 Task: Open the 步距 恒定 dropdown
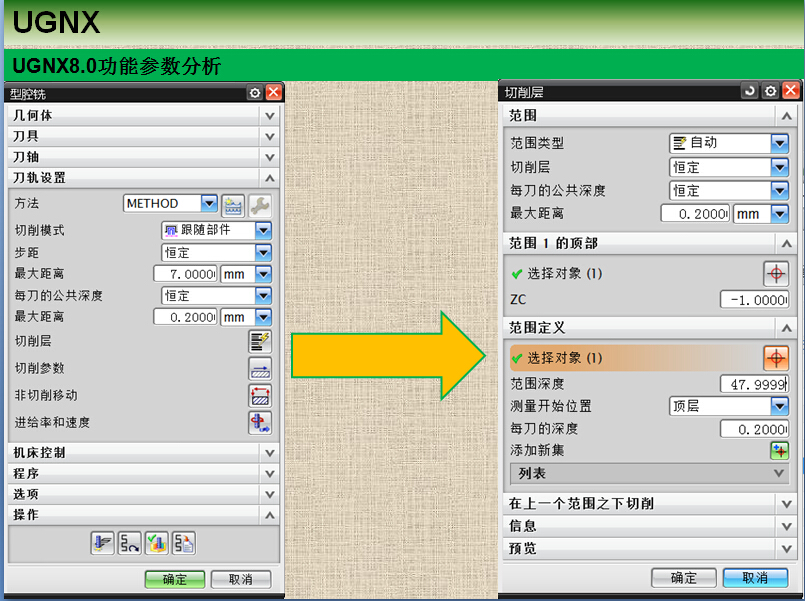[263, 253]
